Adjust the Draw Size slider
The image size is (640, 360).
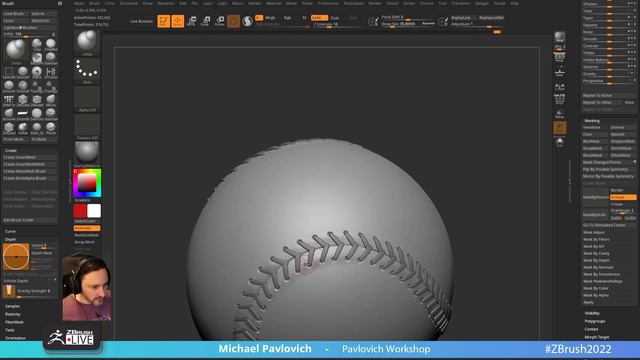point(408,24)
